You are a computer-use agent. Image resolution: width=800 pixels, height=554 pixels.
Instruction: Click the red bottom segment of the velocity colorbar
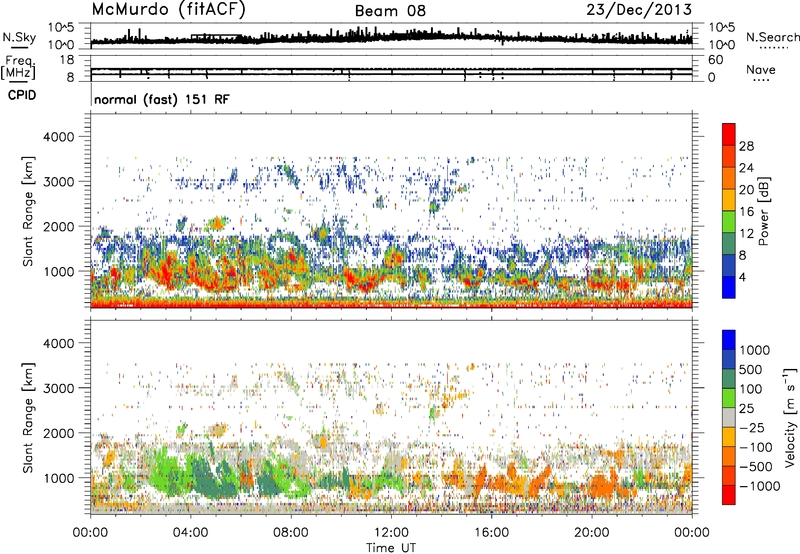click(x=729, y=495)
